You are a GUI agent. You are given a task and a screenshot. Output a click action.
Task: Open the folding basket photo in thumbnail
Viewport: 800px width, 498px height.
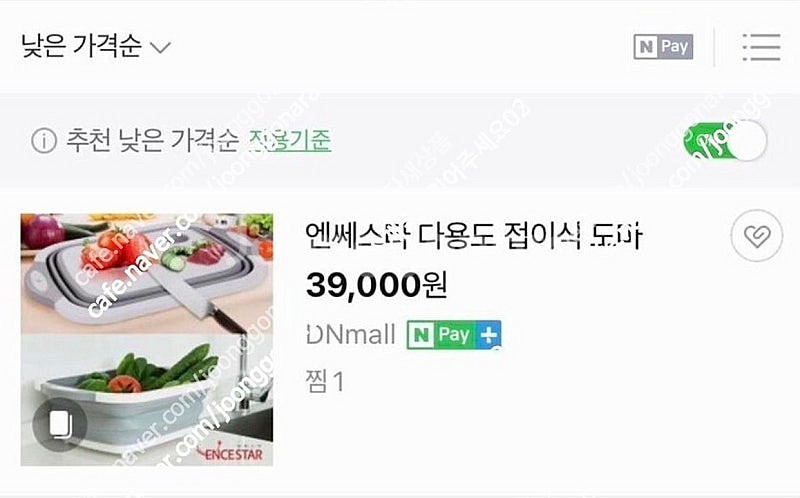(x=147, y=400)
